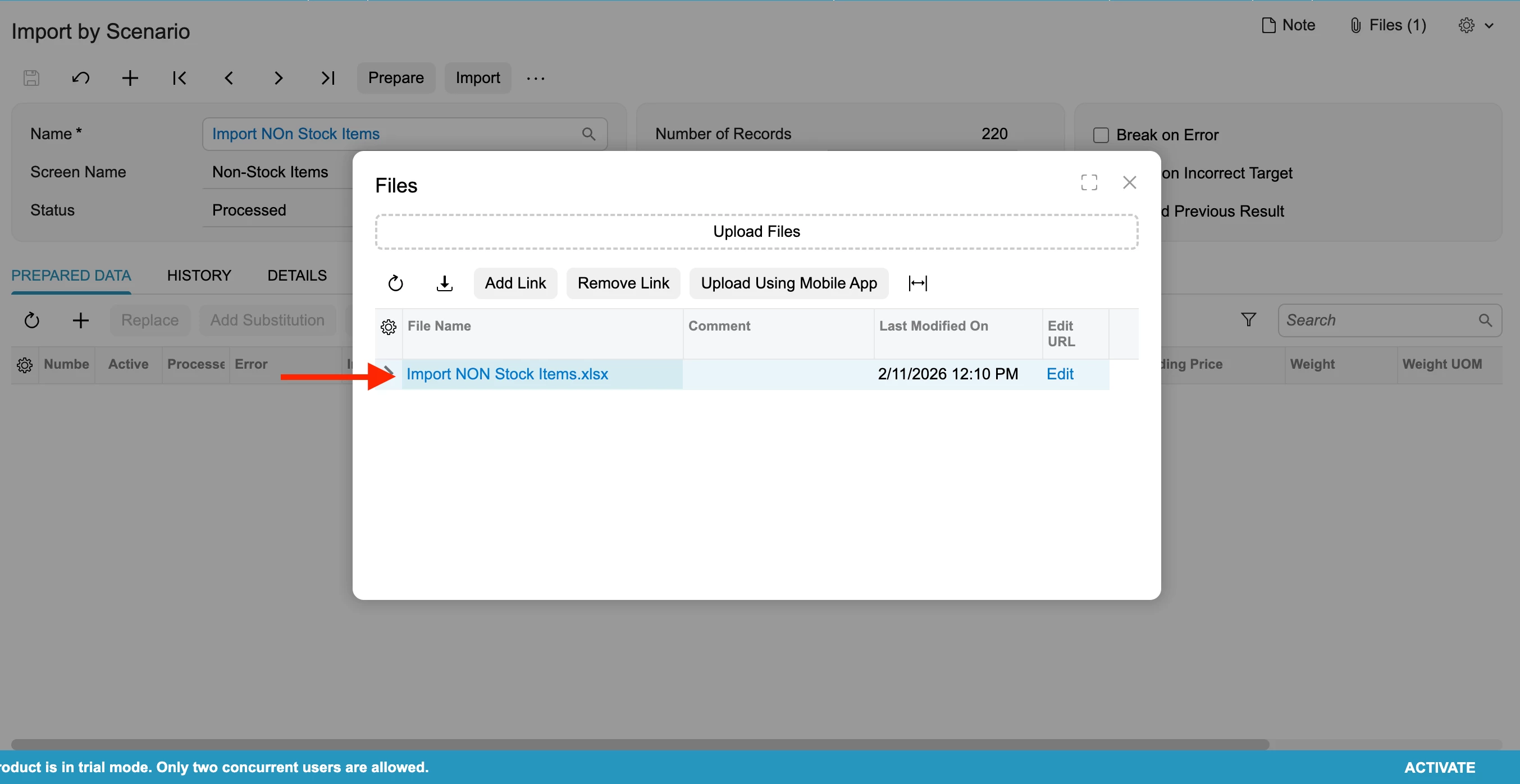This screenshot has height=784, width=1520.
Task: Open Files grid column settings gear
Action: pyautogui.click(x=388, y=327)
